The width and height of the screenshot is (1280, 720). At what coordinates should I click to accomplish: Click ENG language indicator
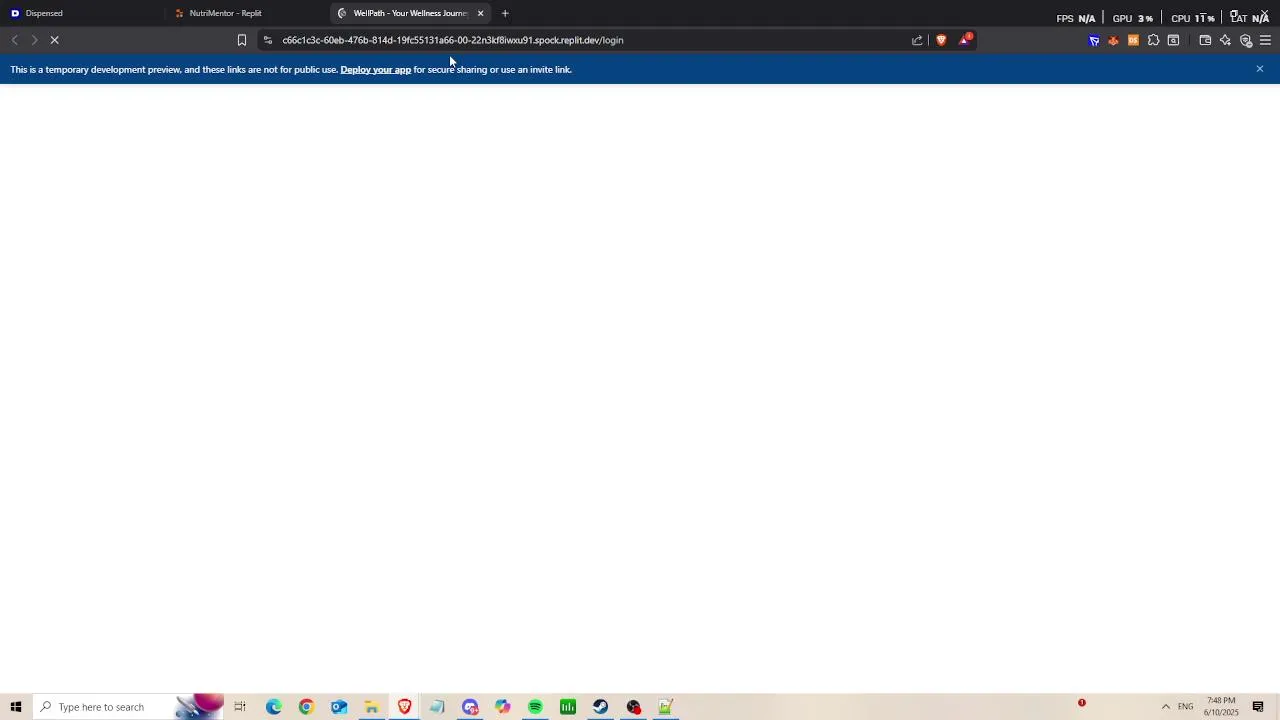(x=1185, y=707)
